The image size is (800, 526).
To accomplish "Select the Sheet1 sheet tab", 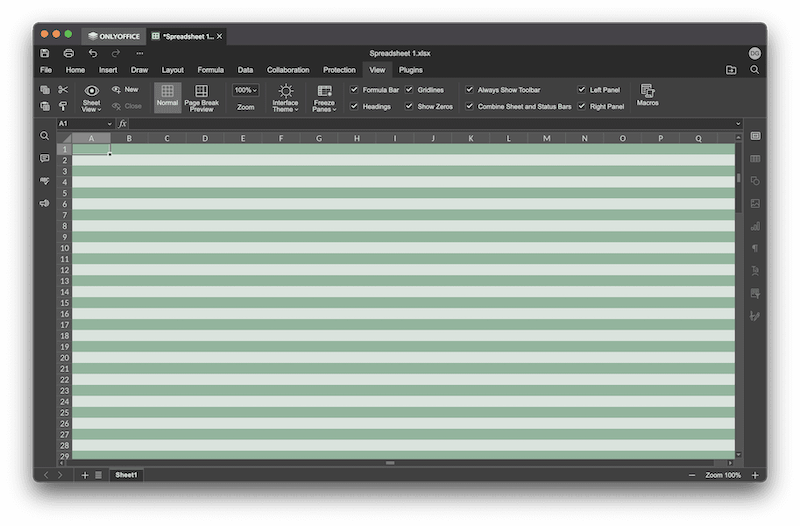I will 126,475.
